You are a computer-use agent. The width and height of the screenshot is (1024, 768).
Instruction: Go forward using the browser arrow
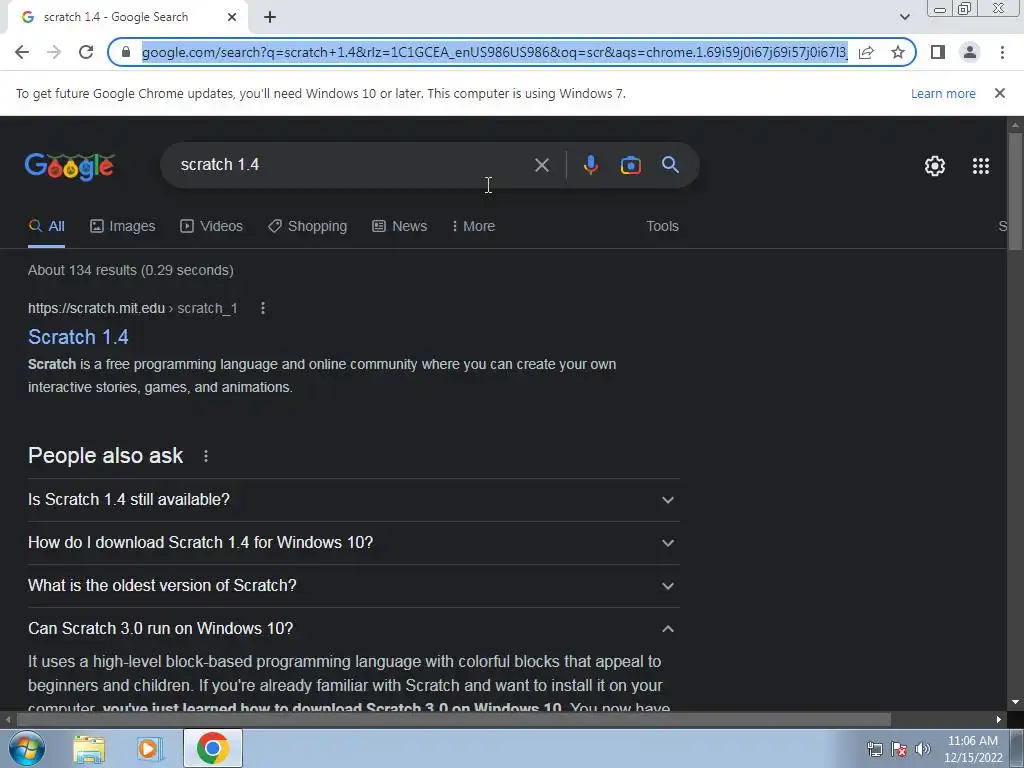click(54, 52)
